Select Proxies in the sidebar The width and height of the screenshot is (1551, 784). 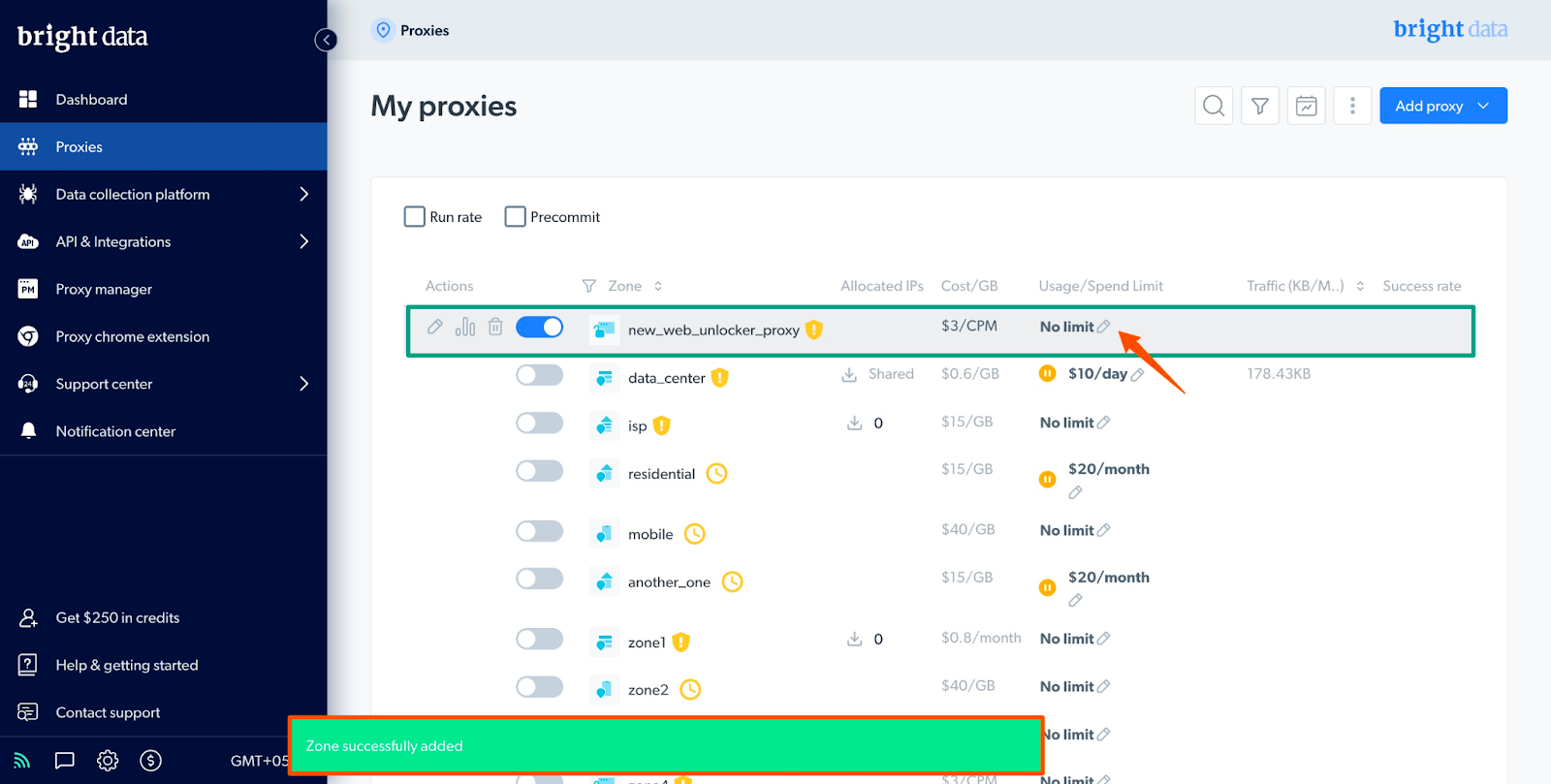(x=163, y=146)
